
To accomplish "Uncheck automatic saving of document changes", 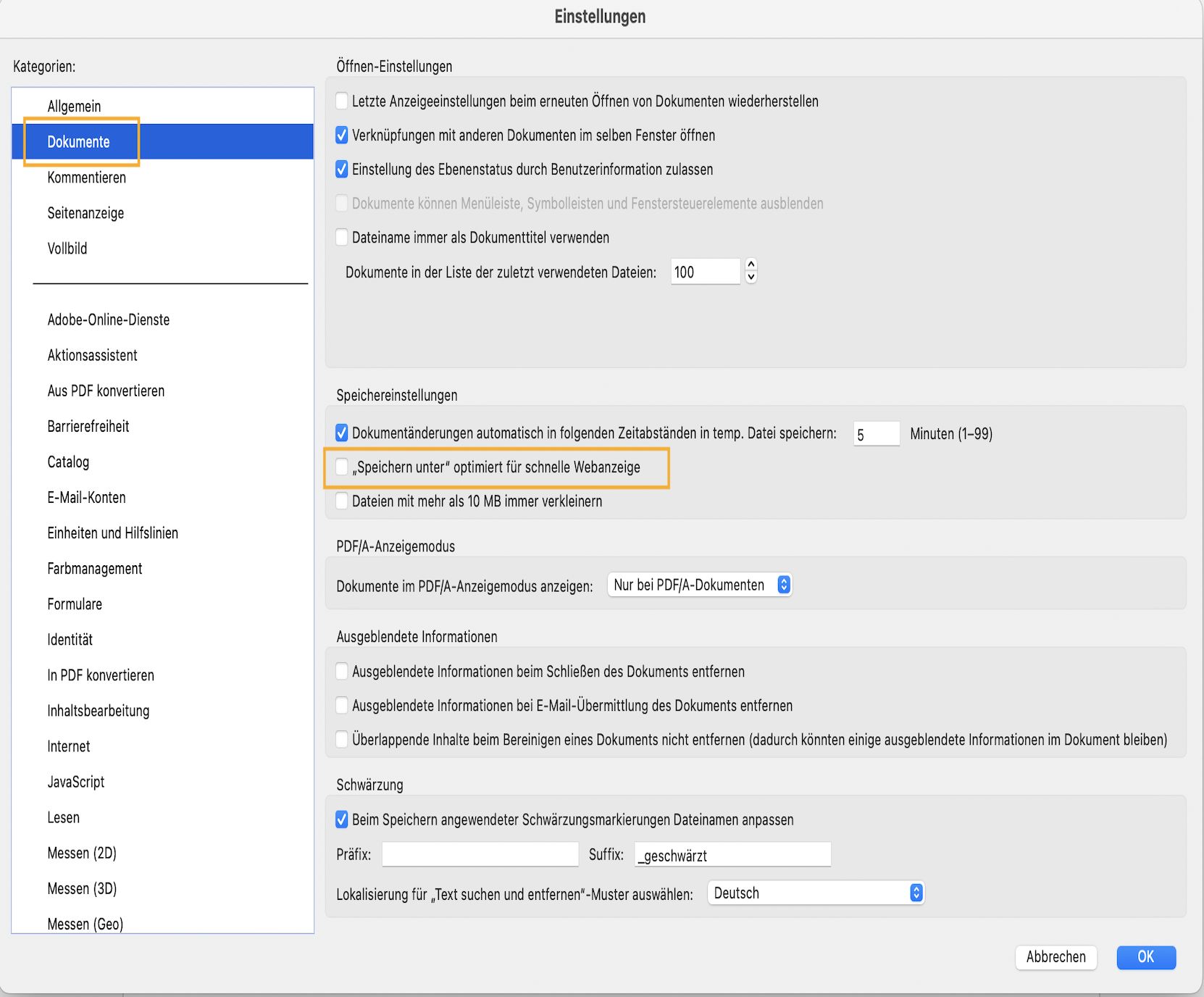I will point(342,433).
